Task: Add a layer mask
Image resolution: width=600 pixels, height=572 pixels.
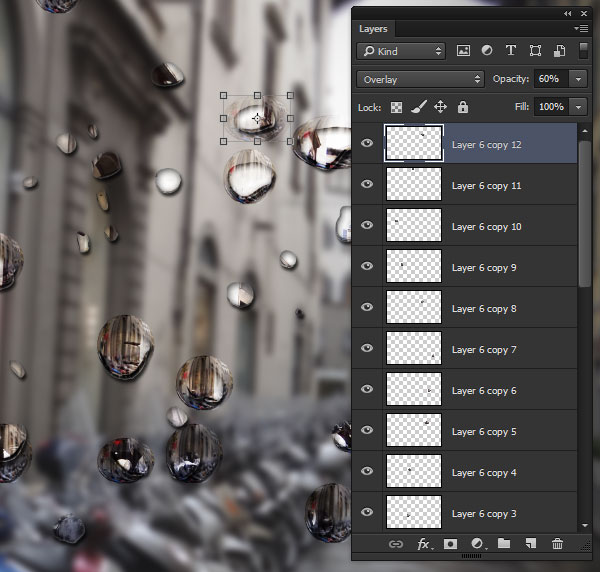Action: click(450, 544)
